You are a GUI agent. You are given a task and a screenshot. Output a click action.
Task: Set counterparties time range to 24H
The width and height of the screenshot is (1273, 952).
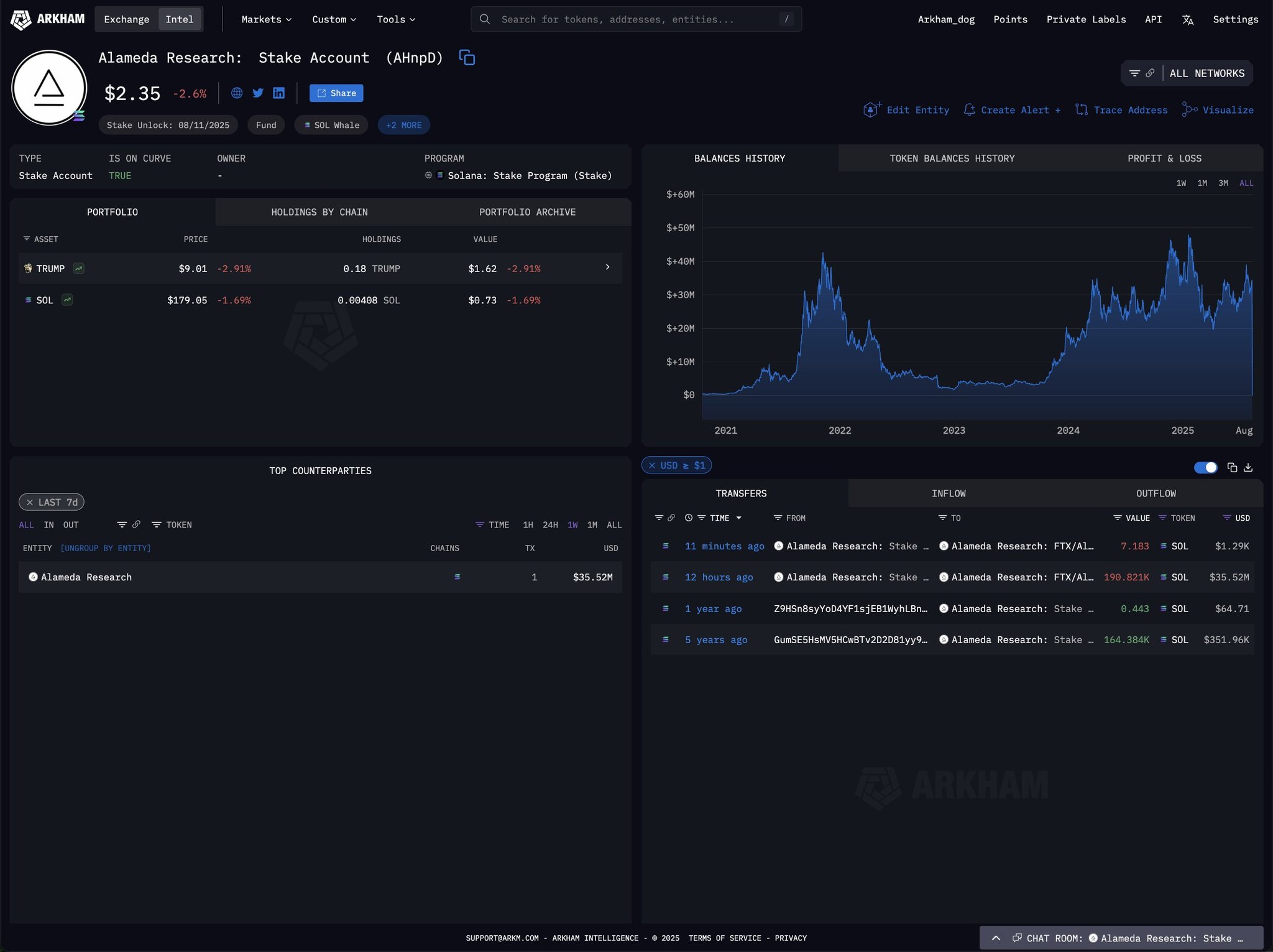click(550, 525)
